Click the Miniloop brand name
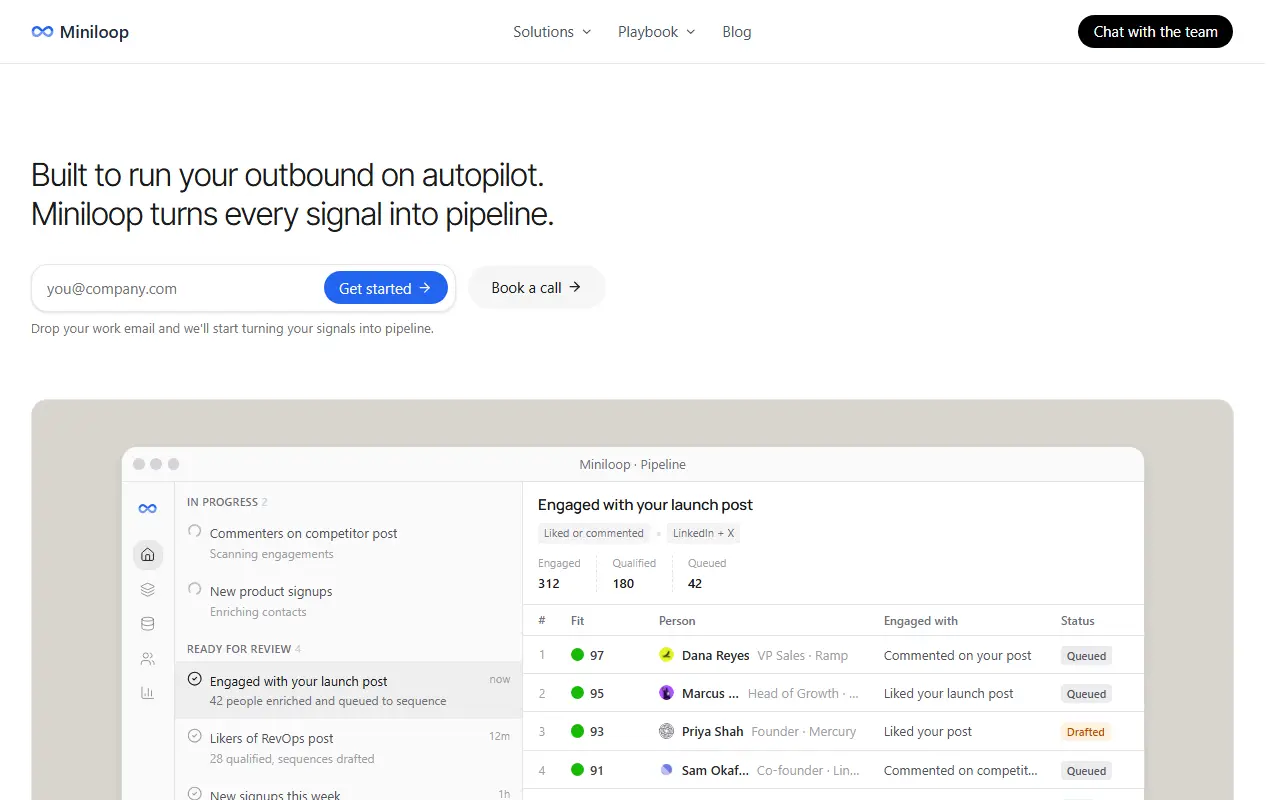The image size is (1280, 800). pos(94,32)
